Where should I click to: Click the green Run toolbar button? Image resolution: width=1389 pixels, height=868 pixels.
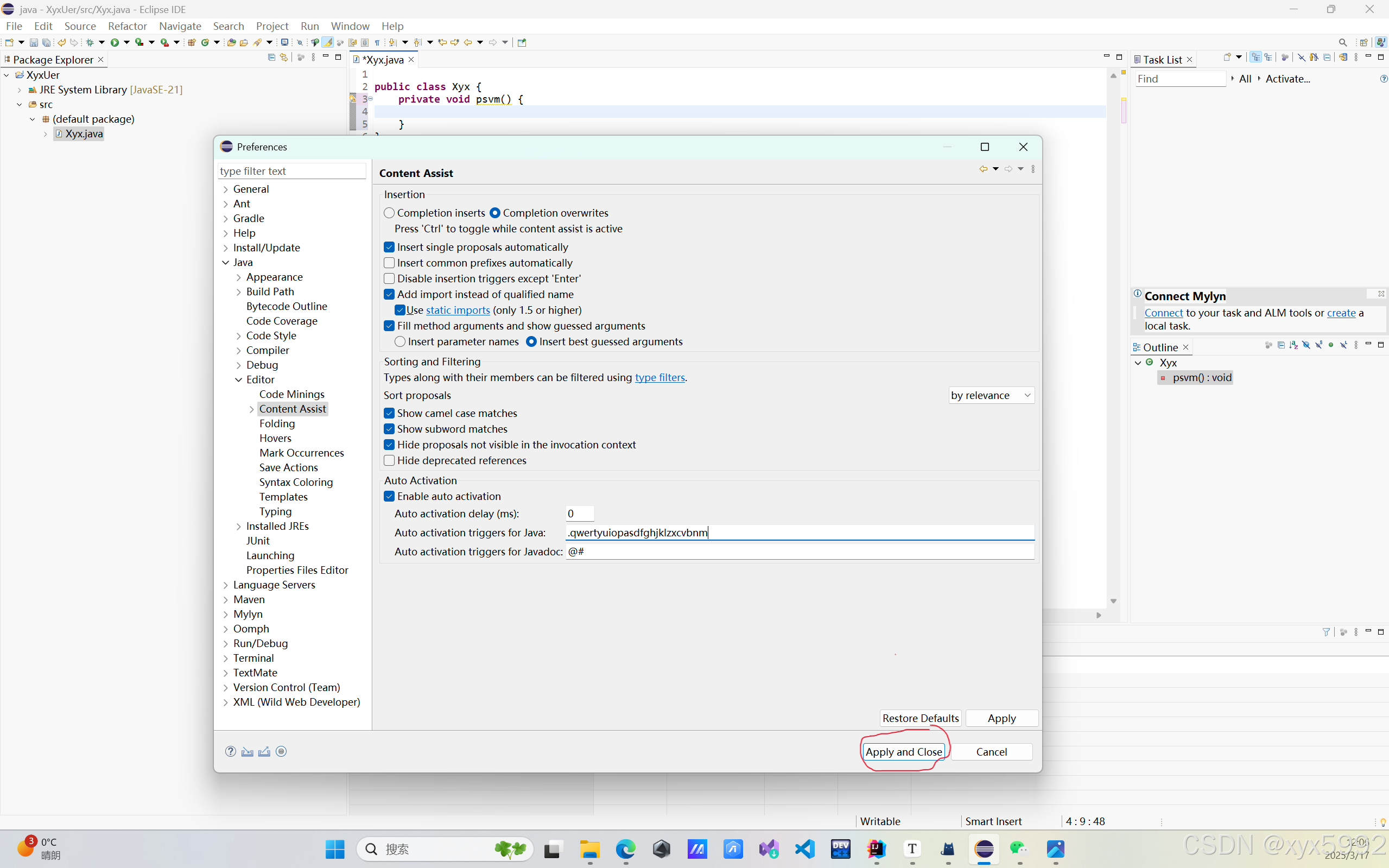point(115,42)
